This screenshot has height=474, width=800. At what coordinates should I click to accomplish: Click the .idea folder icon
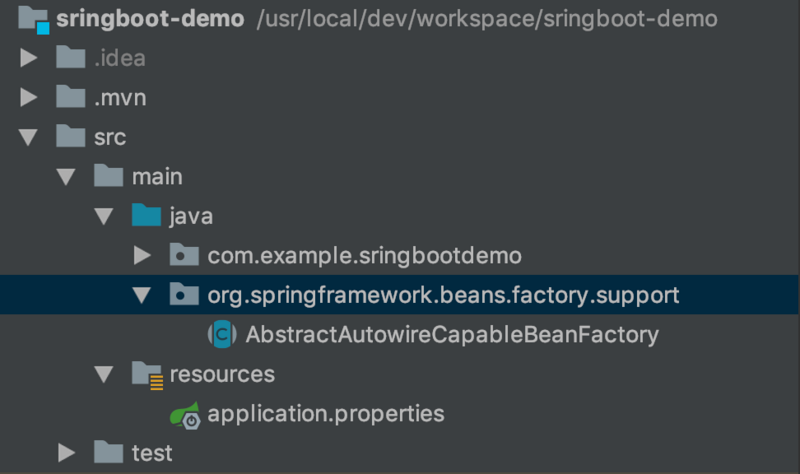click(x=71, y=58)
